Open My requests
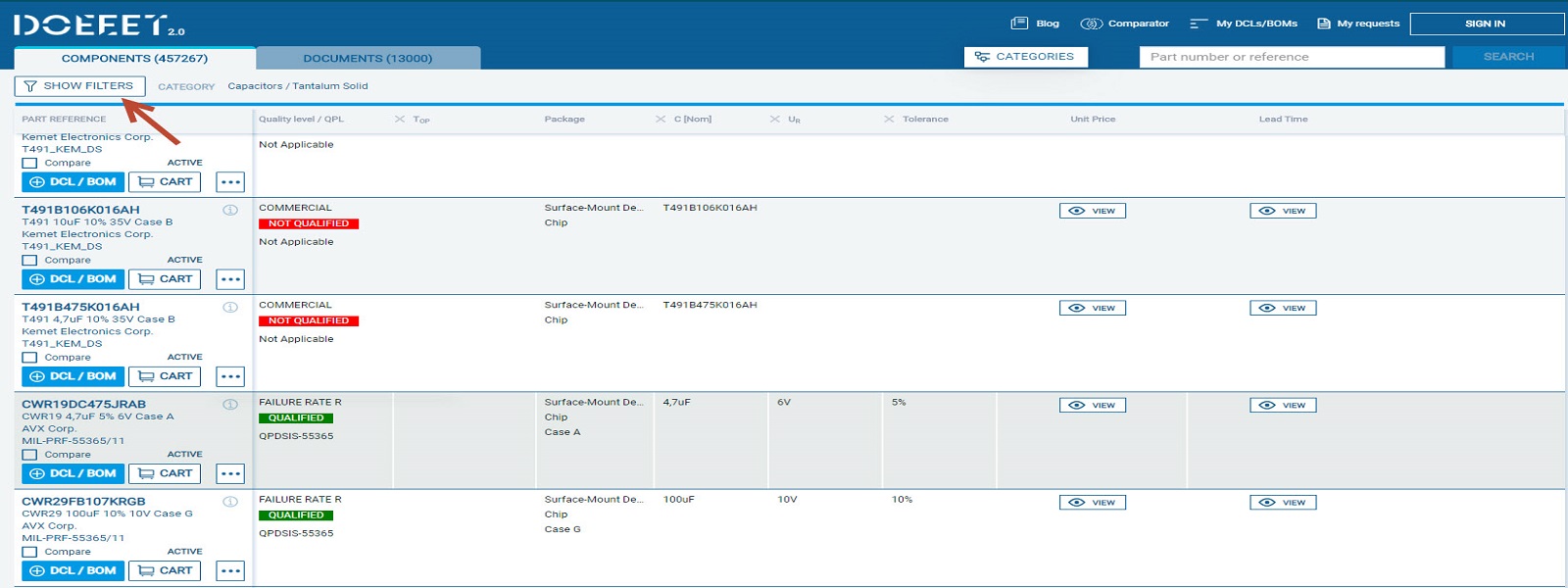 [1358, 24]
